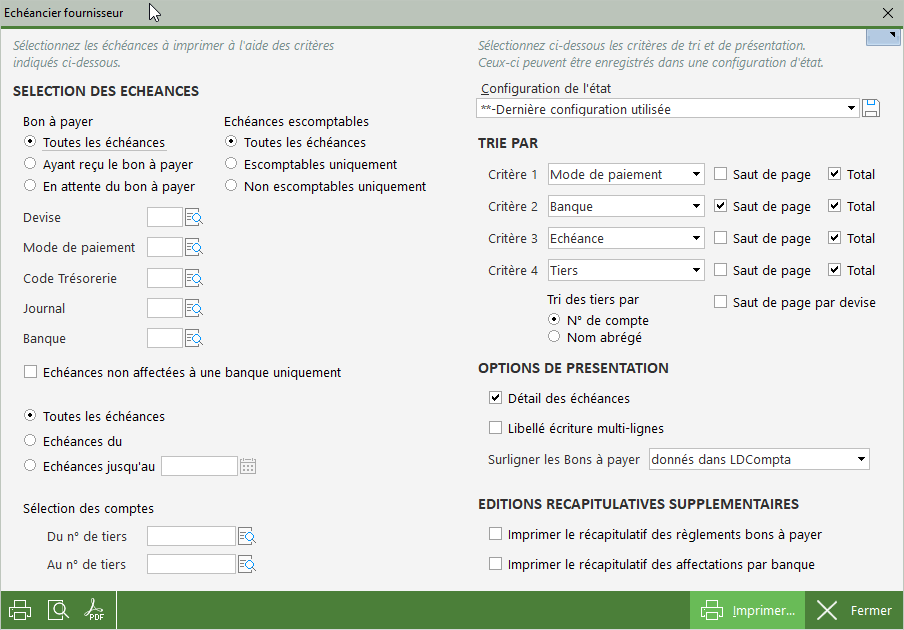Enable Saut de page for Critère 4
Screen dimensions: 904x630
click(x=721, y=270)
